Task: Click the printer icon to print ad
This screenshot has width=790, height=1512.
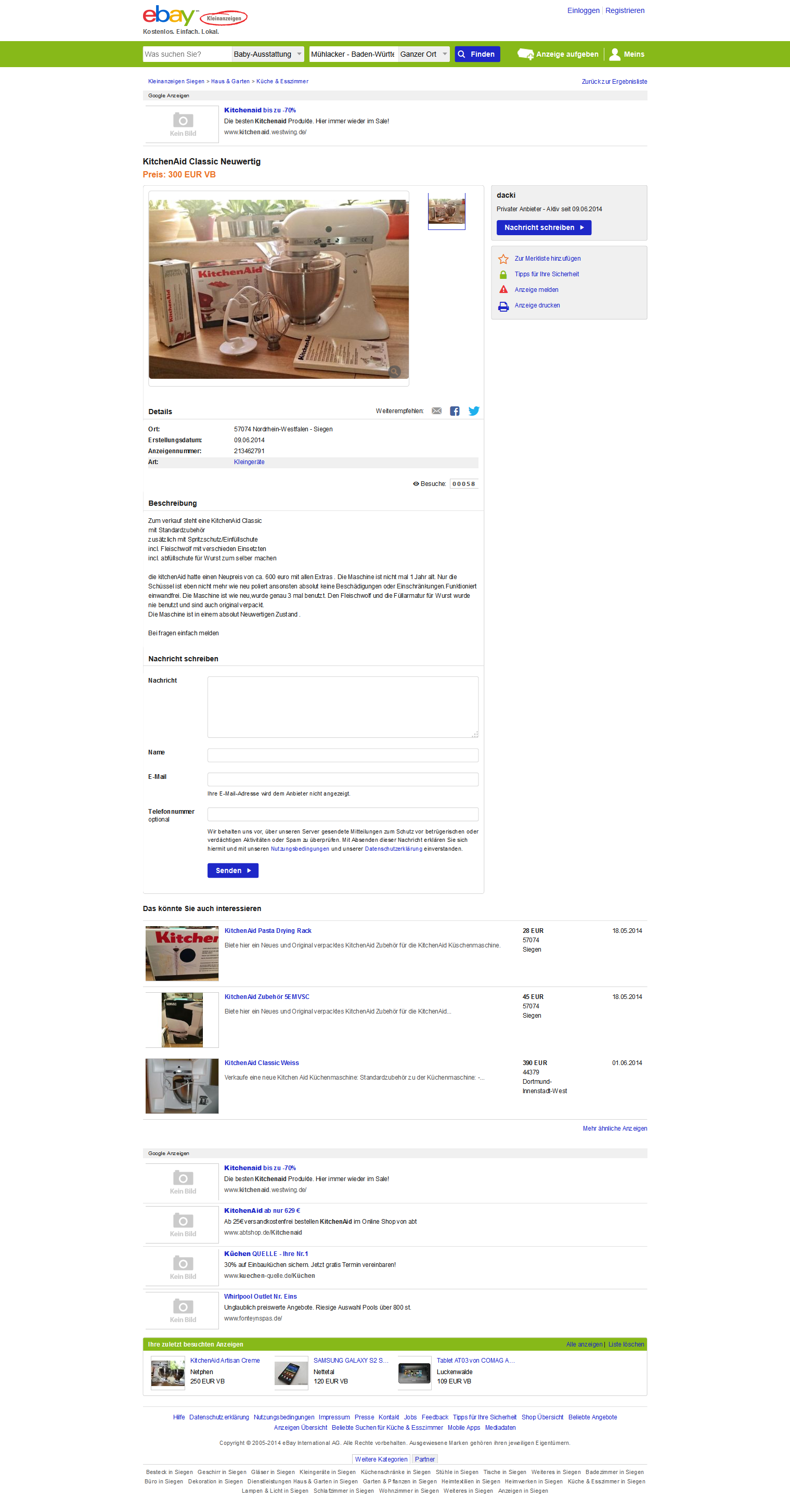Action: click(x=503, y=306)
